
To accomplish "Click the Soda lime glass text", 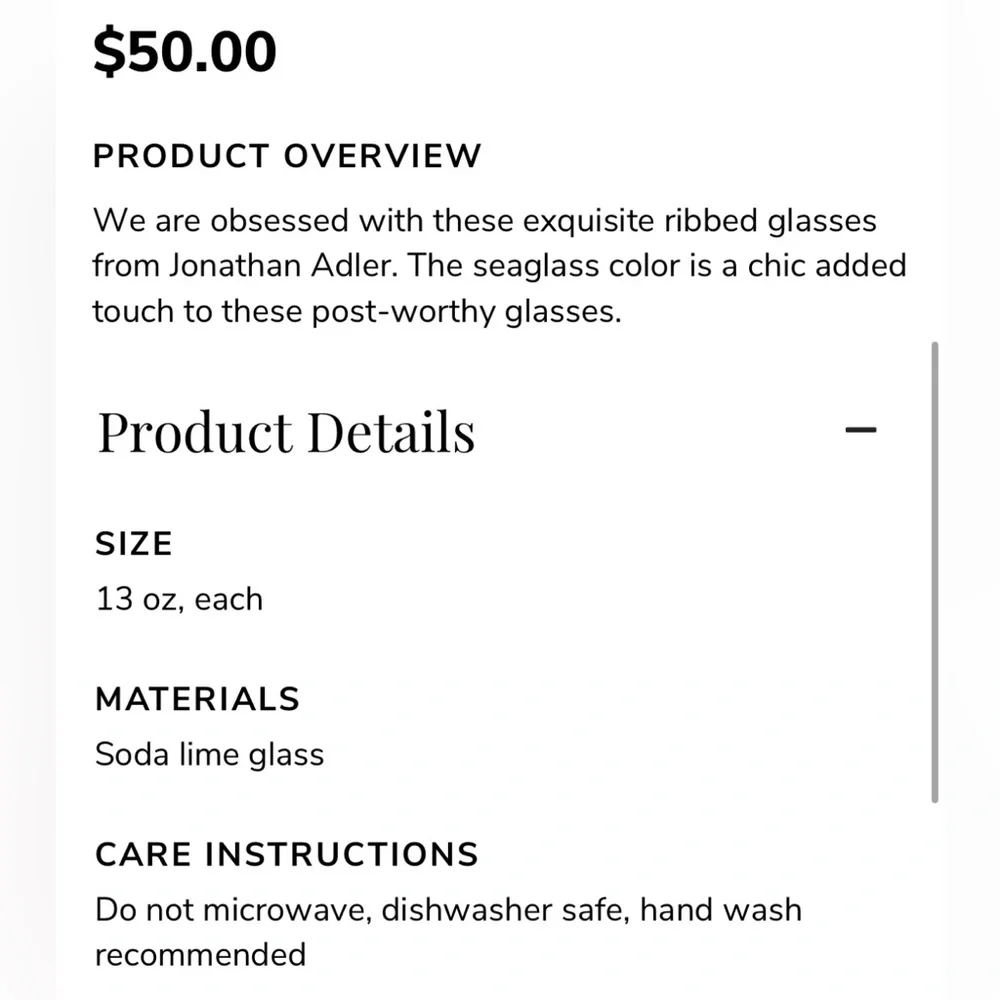I will coord(210,755).
